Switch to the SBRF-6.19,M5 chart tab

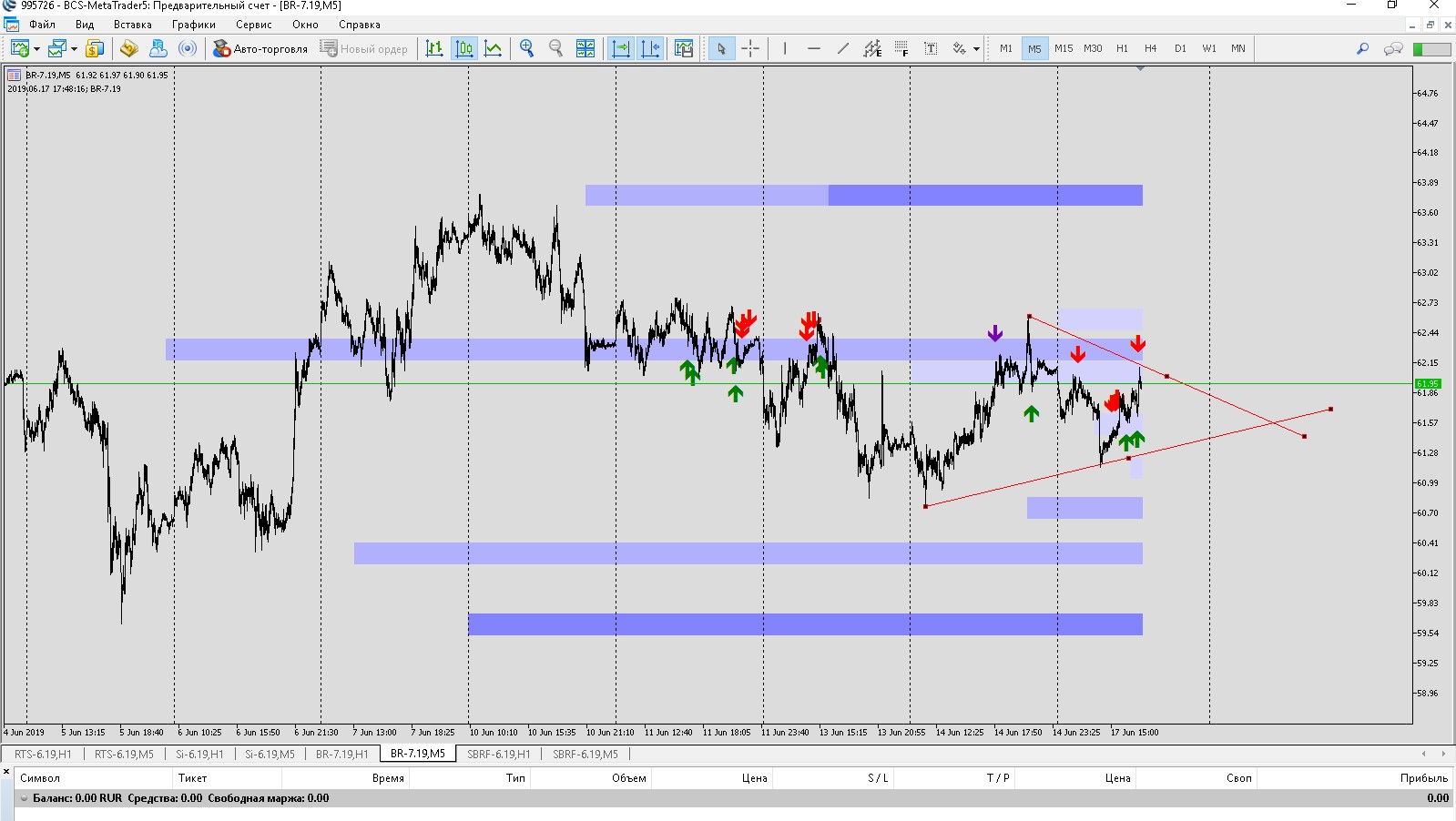585,754
